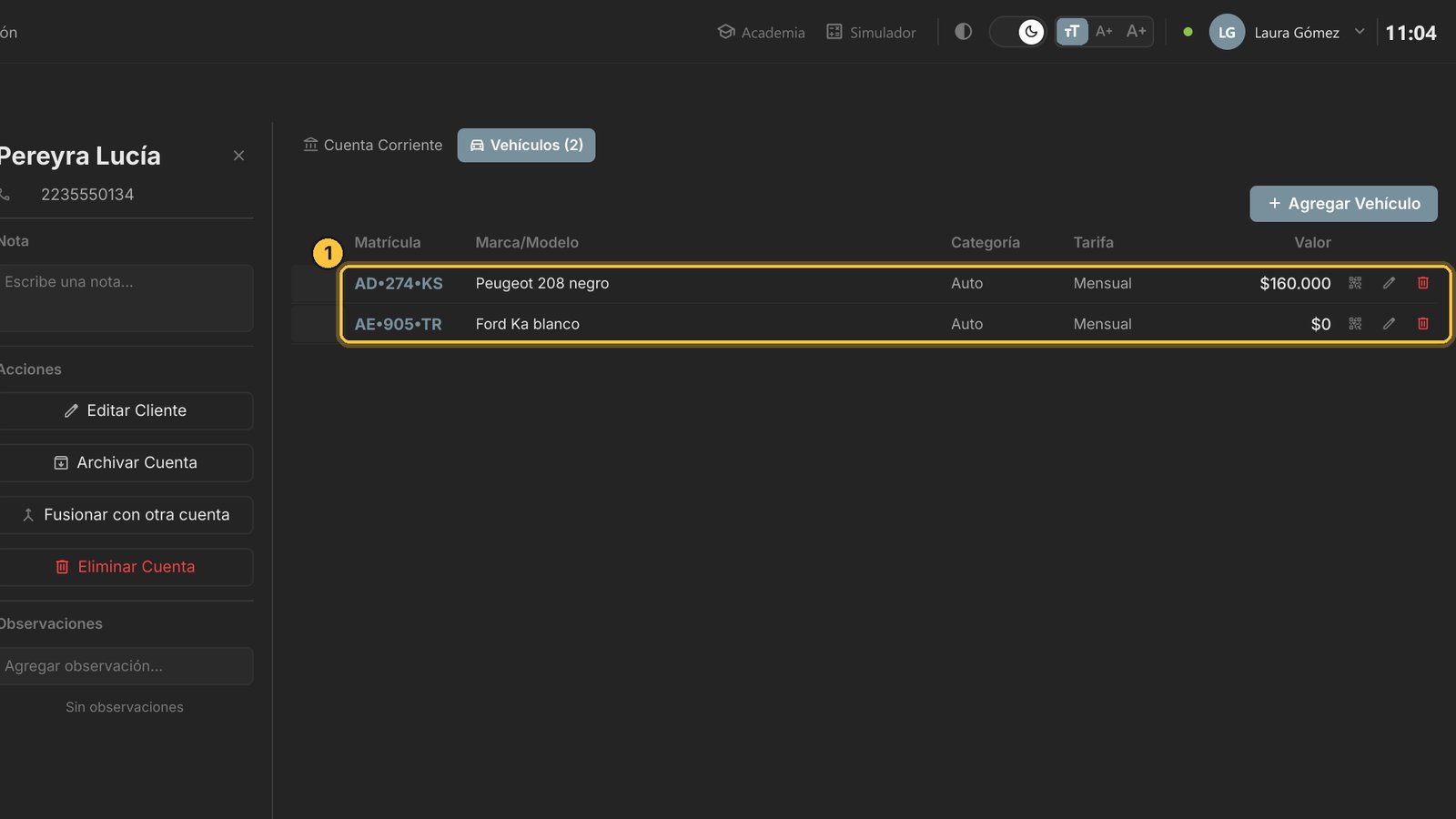The width and height of the screenshot is (1456, 819).
Task: Select the largest A+ text size
Action: click(x=1136, y=32)
